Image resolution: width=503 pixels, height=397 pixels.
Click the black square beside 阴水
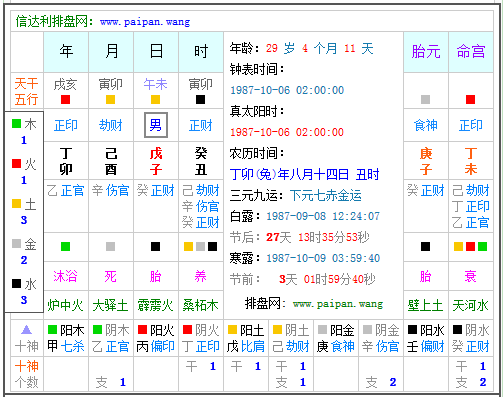tap(457, 330)
